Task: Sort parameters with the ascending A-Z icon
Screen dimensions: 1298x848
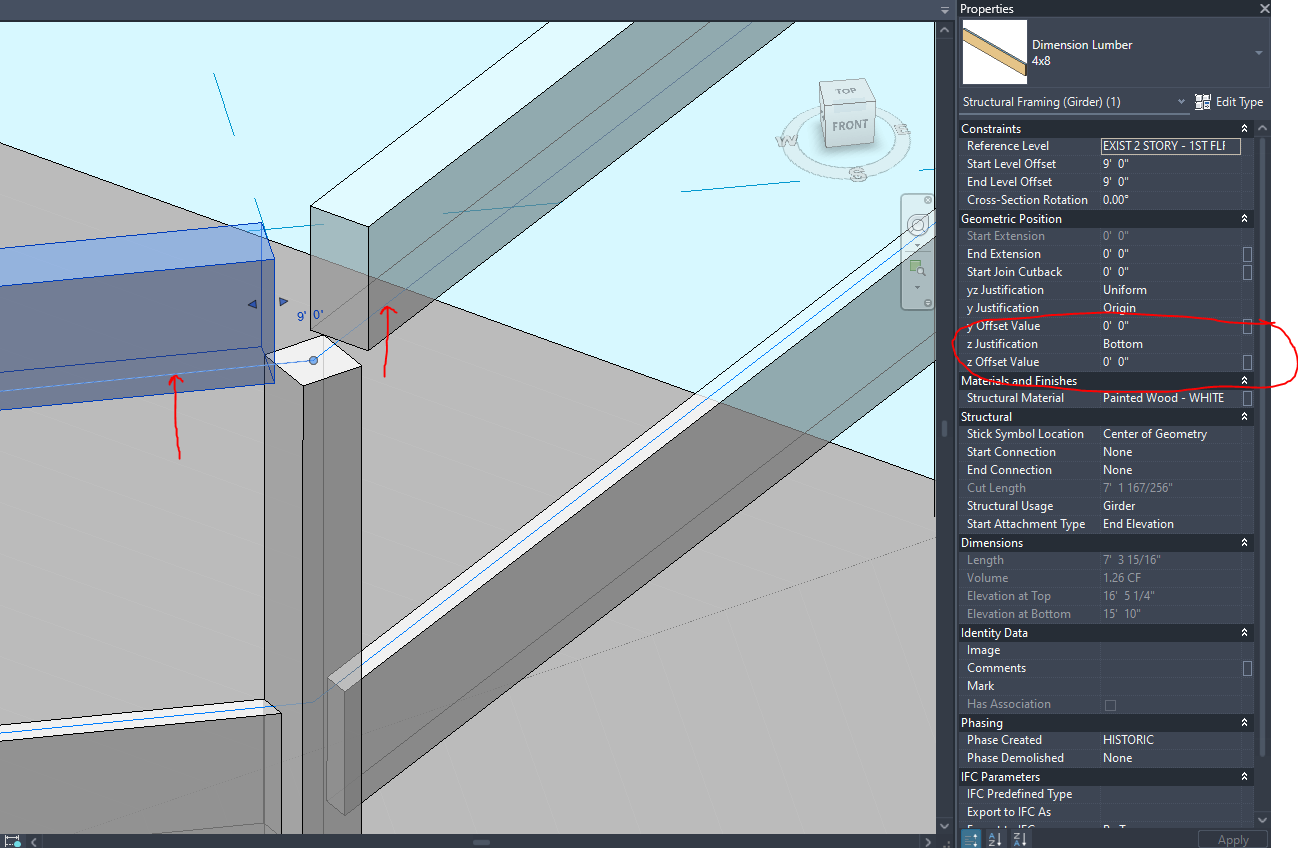Action: (995, 838)
